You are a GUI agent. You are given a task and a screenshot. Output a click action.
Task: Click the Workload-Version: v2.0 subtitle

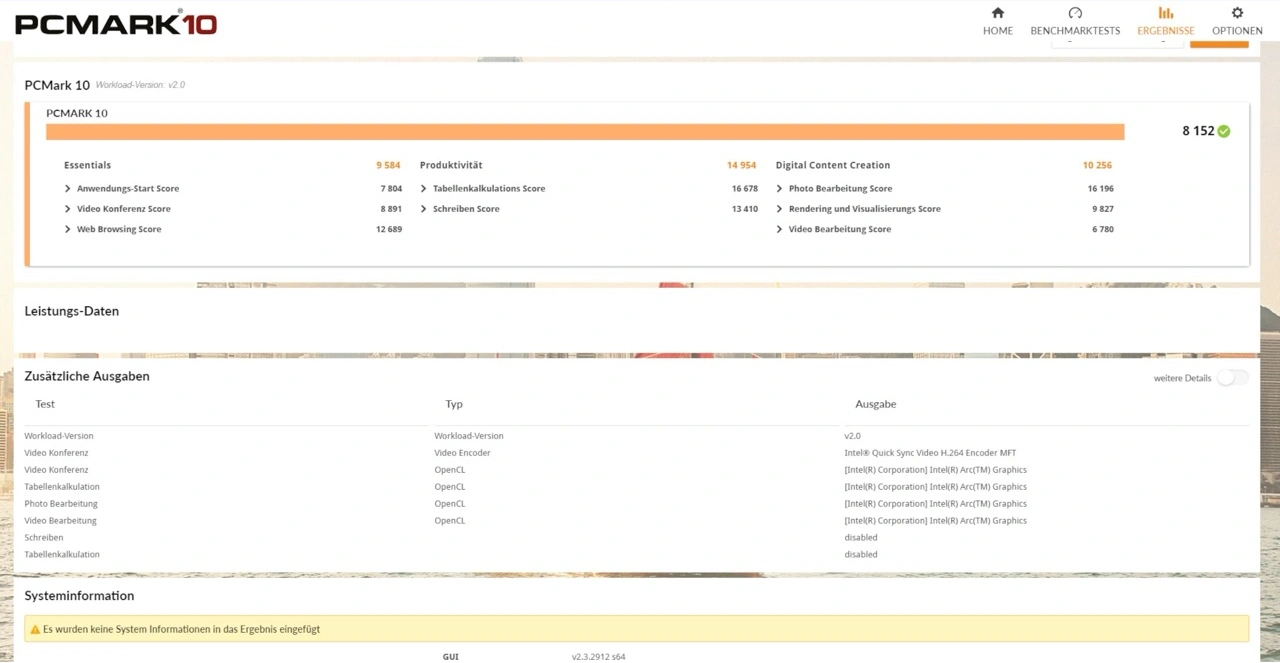coord(140,85)
